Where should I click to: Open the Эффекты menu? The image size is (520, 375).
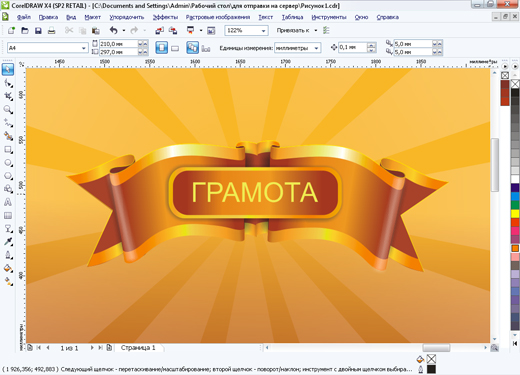pyautogui.click(x=165, y=17)
